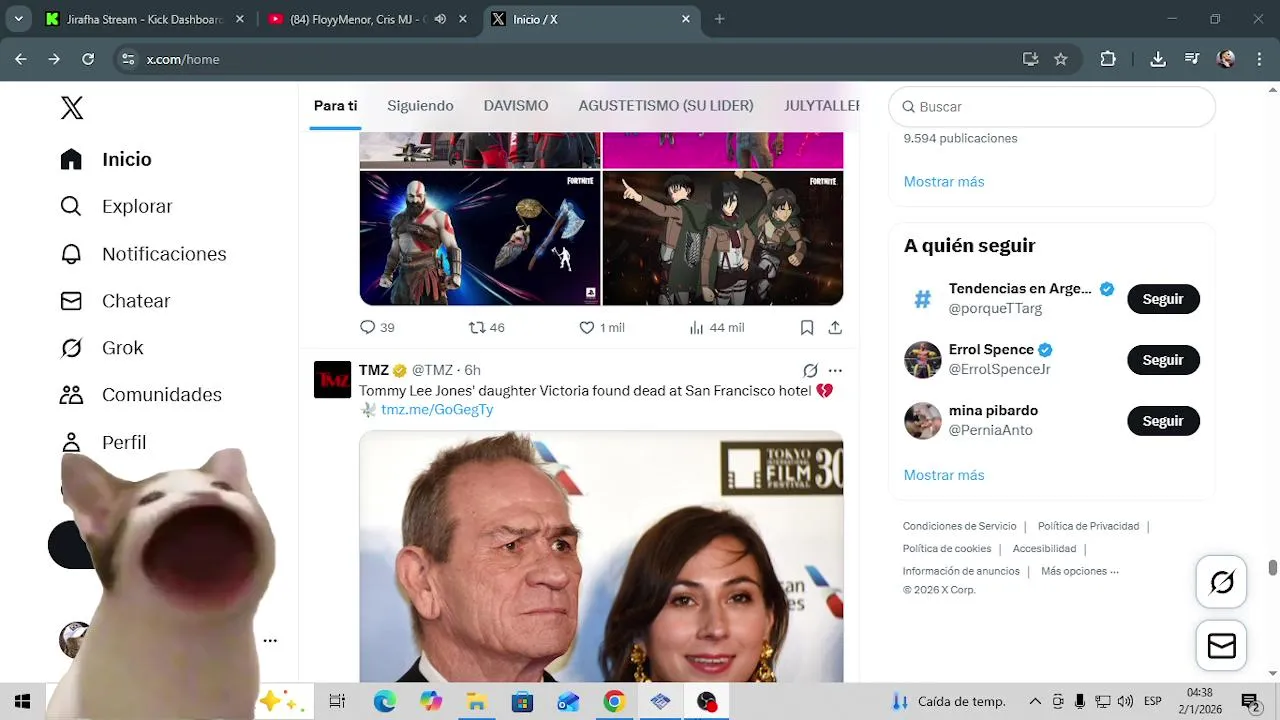Image resolution: width=1280 pixels, height=720 pixels.
Task: Open Política de Privacidad link
Action: pyautogui.click(x=1088, y=526)
